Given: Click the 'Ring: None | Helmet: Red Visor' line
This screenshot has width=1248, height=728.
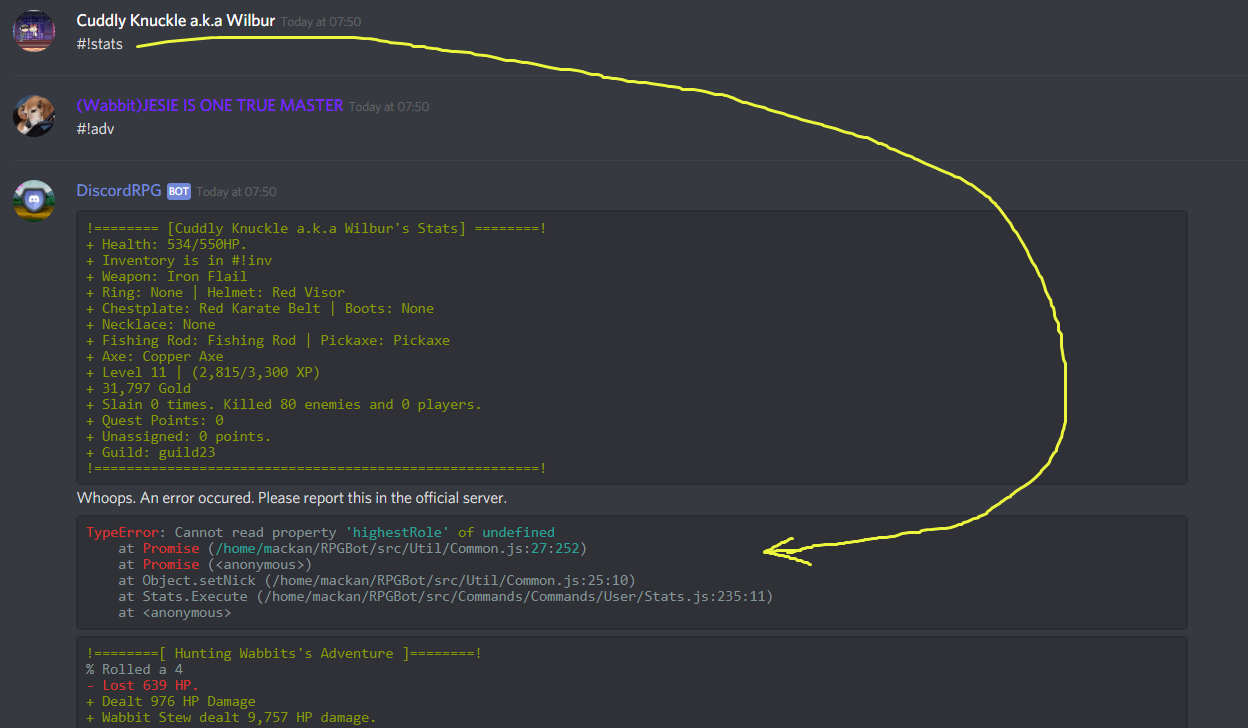Looking at the screenshot, I should pyautogui.click(x=216, y=292).
